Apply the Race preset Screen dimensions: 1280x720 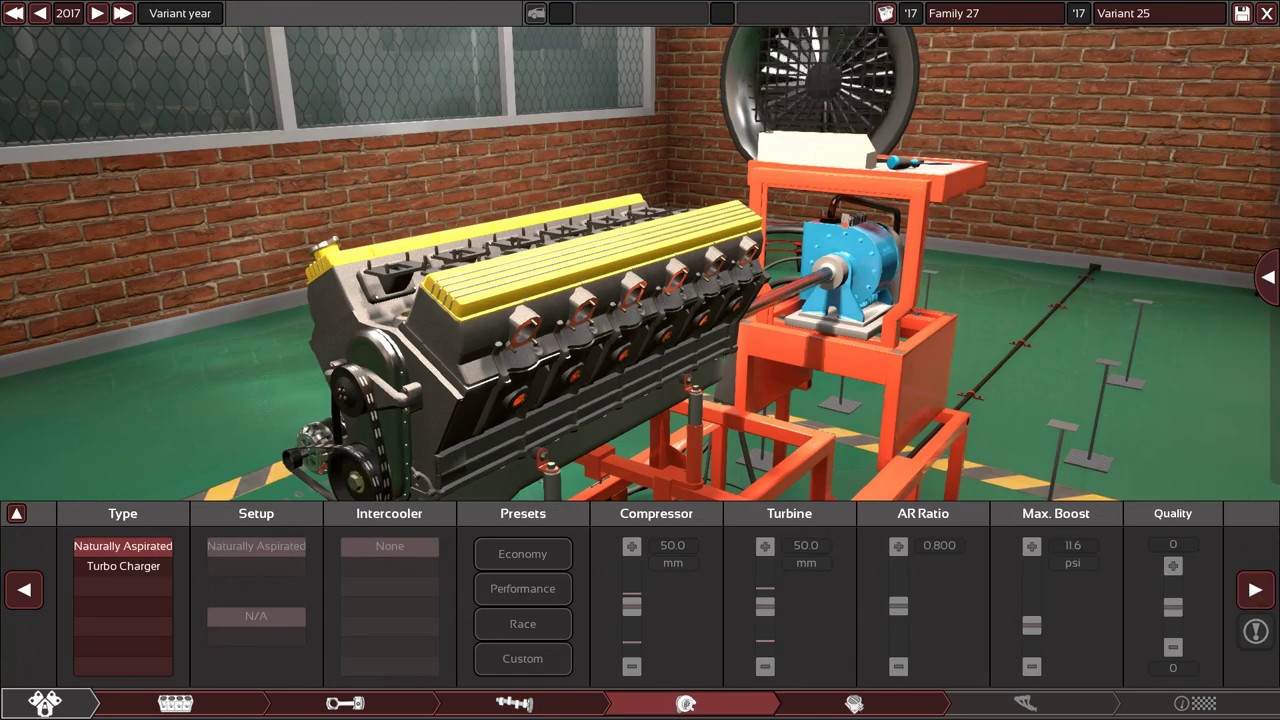[523, 624]
